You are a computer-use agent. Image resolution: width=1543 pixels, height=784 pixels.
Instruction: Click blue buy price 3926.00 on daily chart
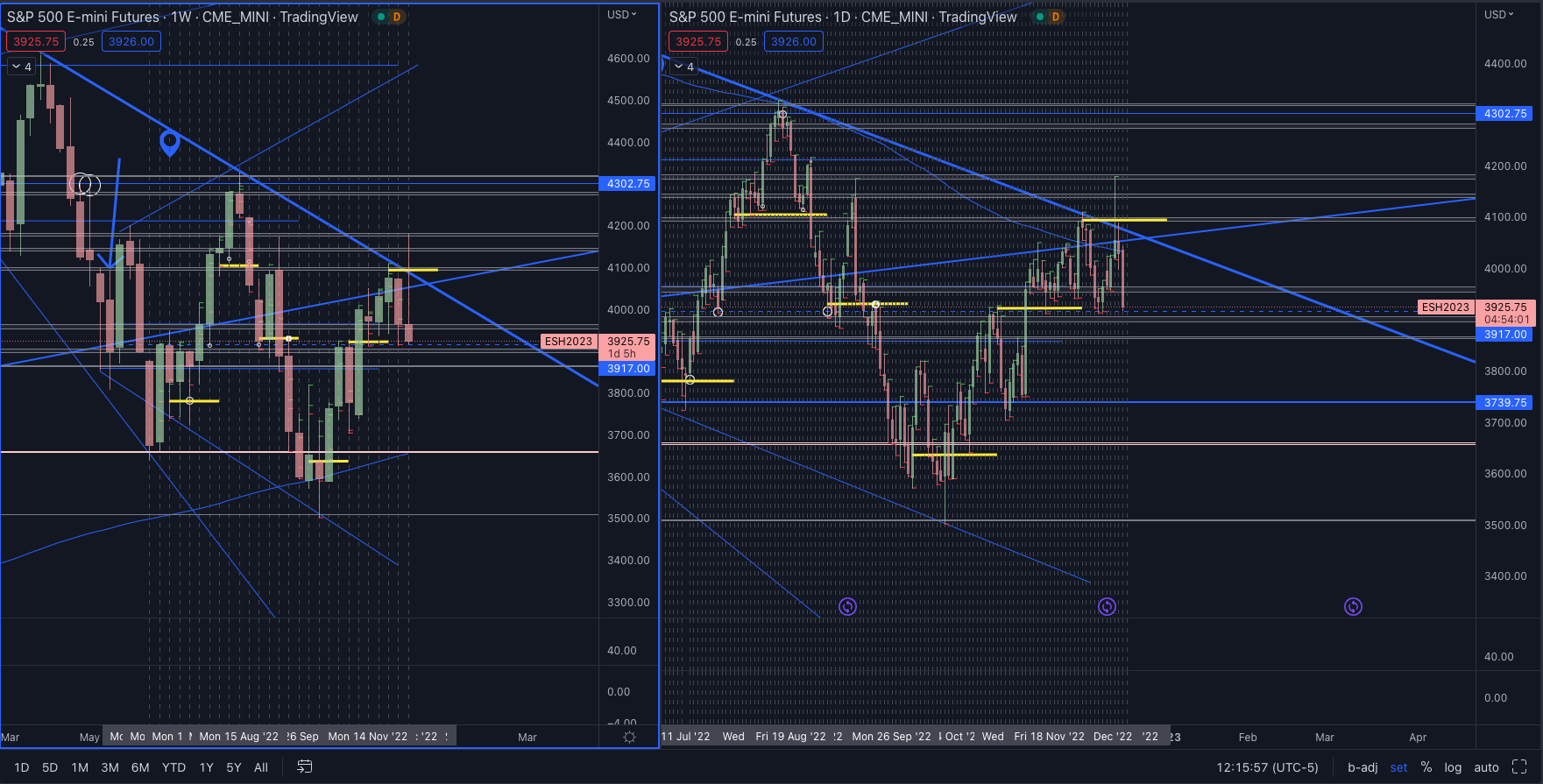tap(794, 41)
